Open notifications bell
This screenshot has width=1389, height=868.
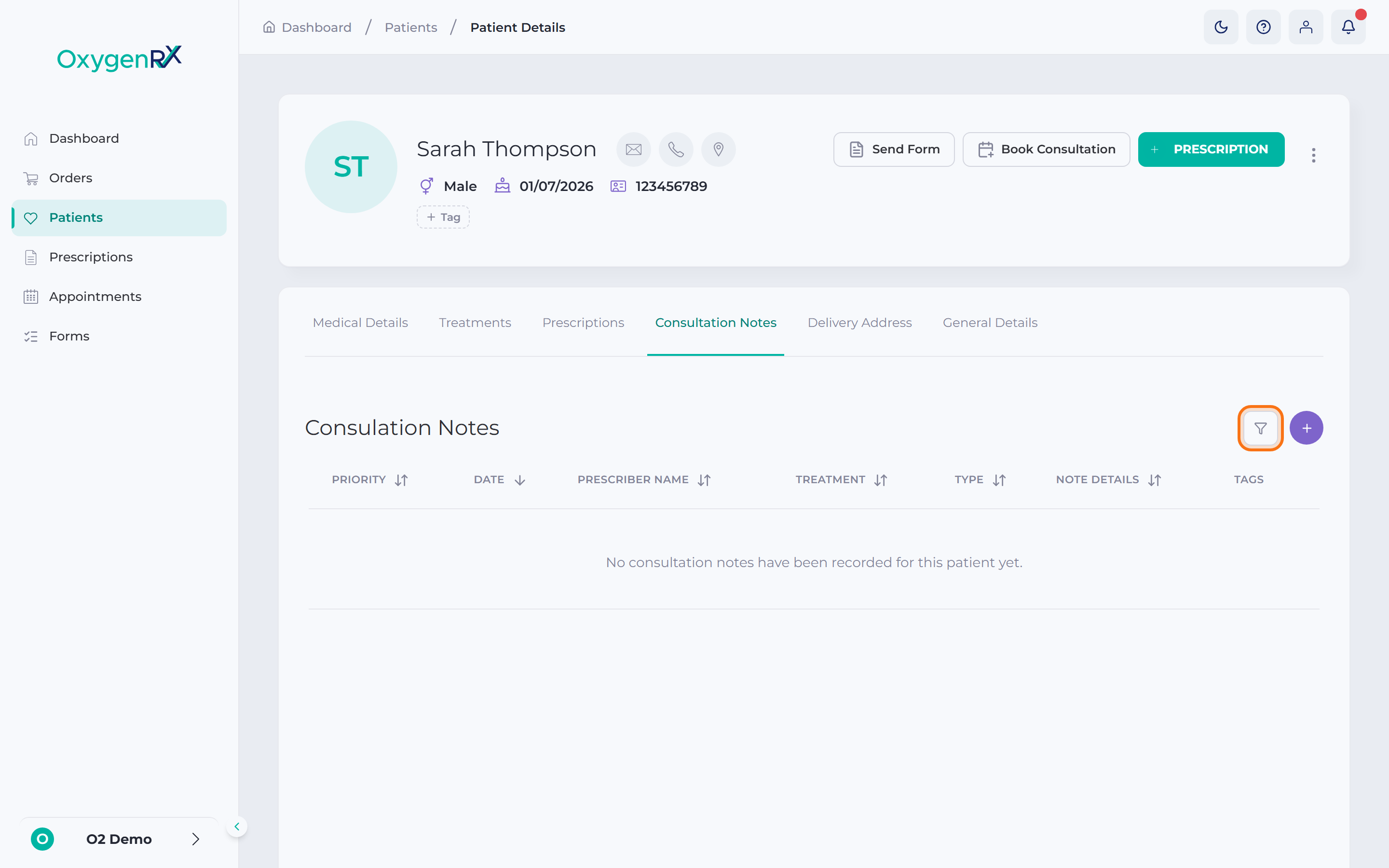point(1348,27)
